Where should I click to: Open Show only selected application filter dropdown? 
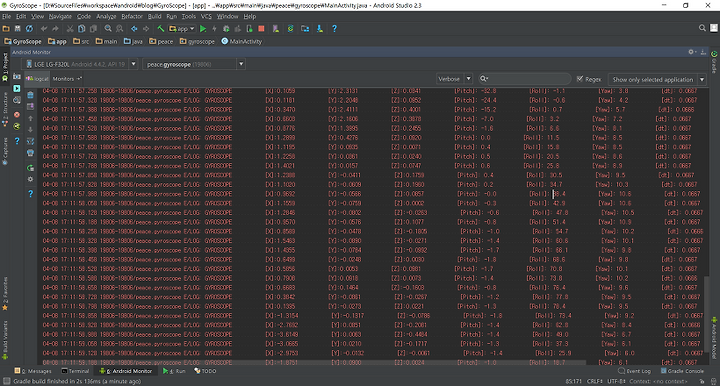pyautogui.click(x=657, y=79)
